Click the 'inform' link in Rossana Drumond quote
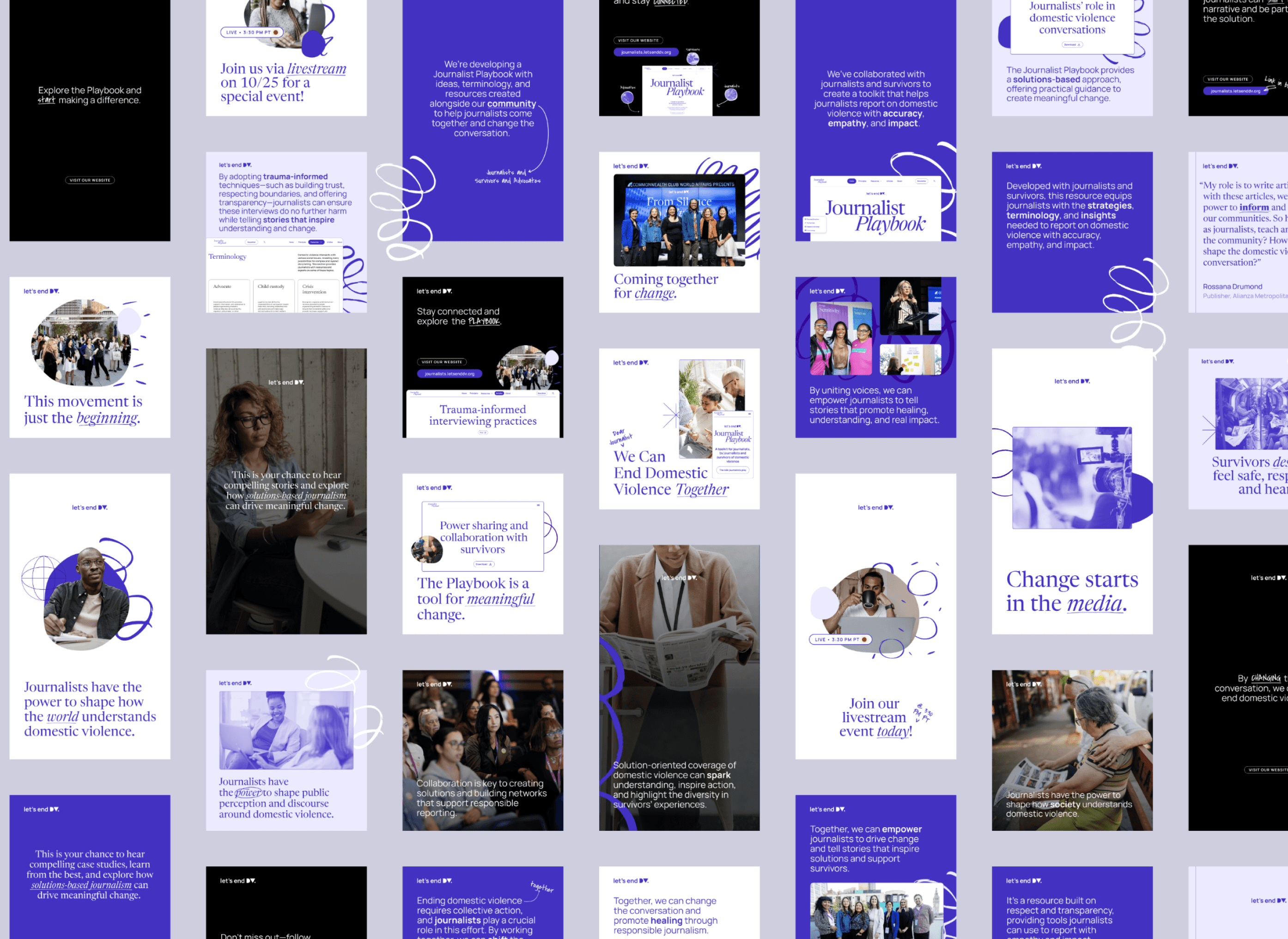 pos(1253,207)
